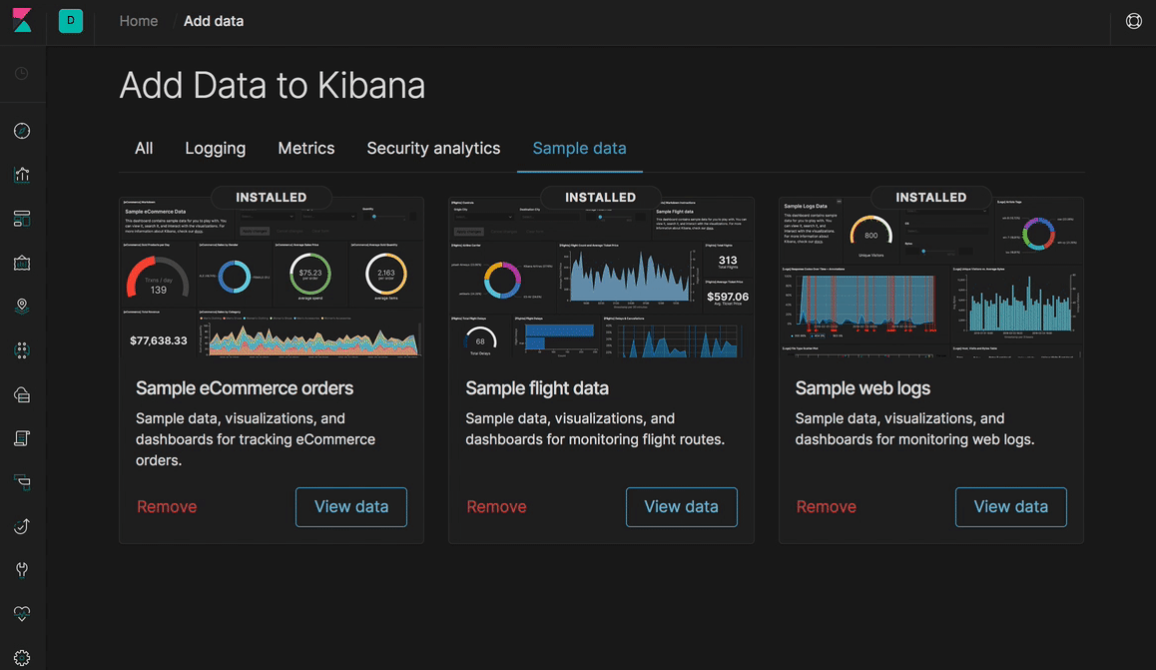Click the Sample flight data title
This screenshot has width=1156, height=670.
[537, 388]
